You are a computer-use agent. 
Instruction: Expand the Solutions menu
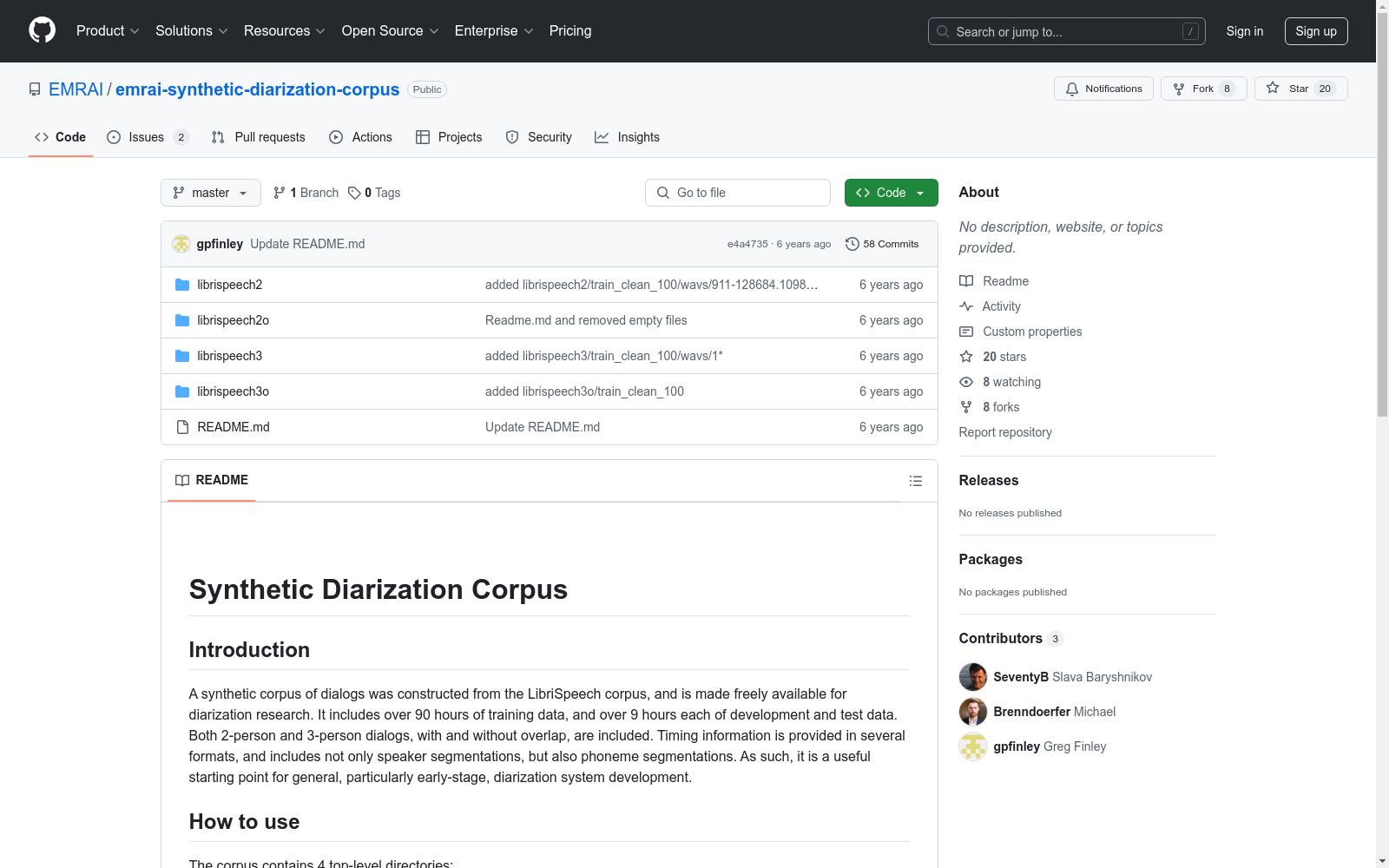pos(192,31)
